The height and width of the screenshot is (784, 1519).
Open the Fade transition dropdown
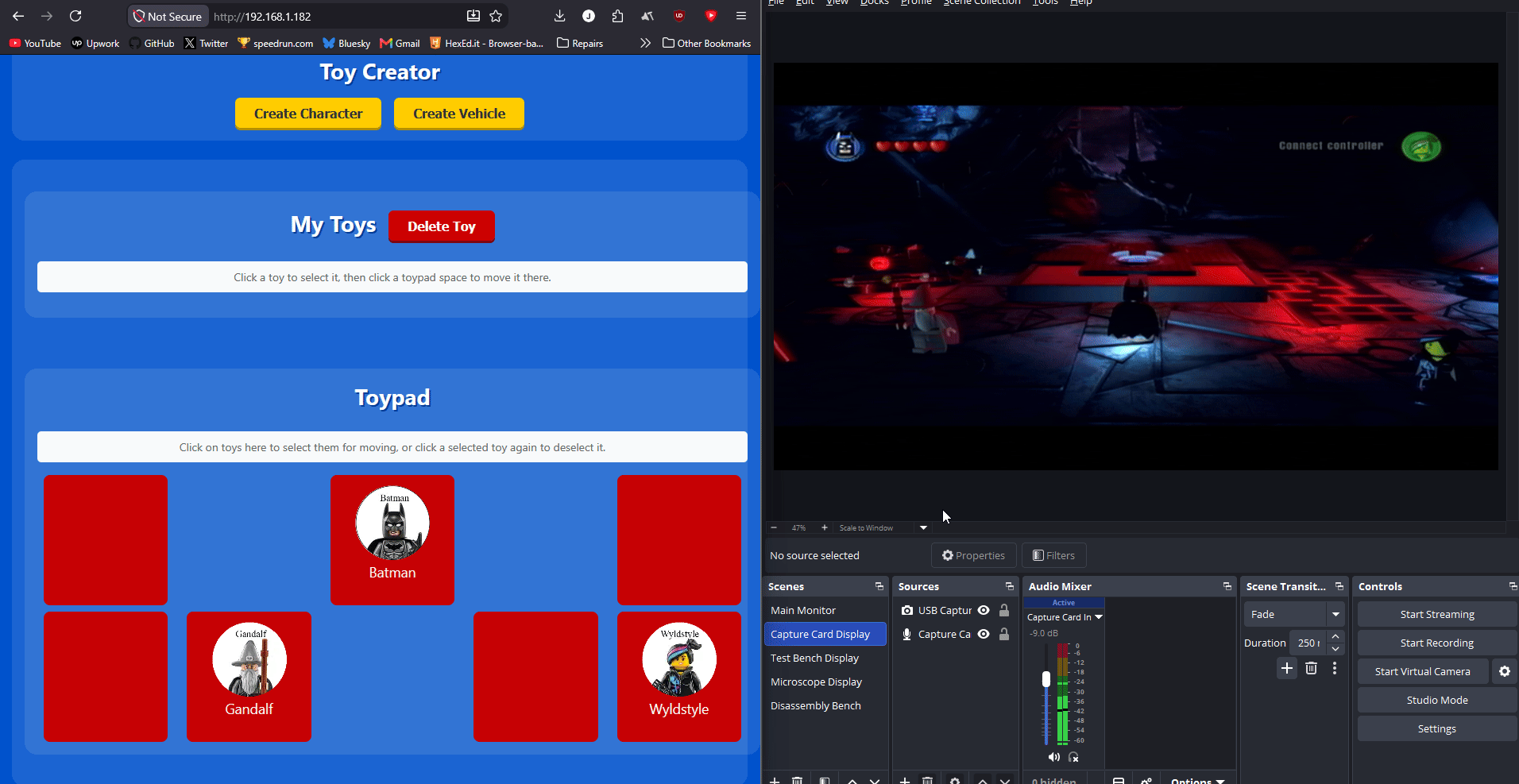(x=1335, y=614)
